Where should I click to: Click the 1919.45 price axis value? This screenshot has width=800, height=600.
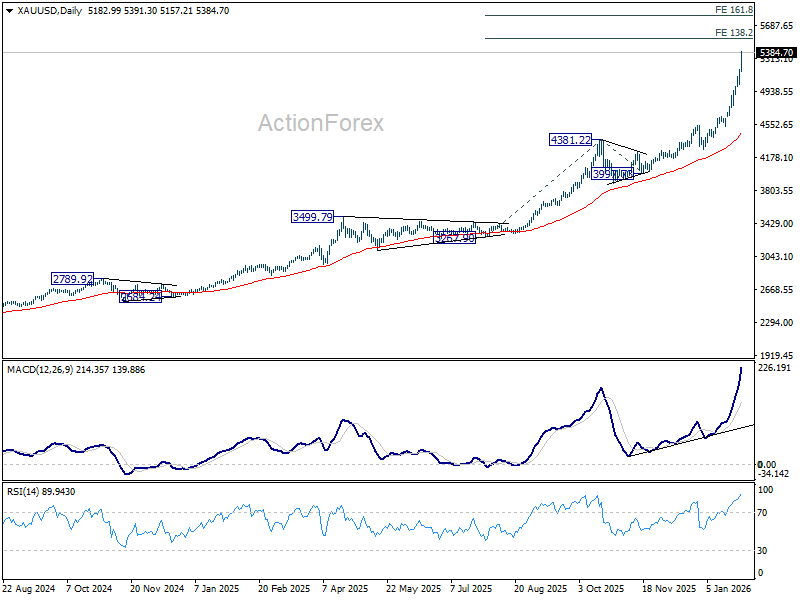(776, 355)
